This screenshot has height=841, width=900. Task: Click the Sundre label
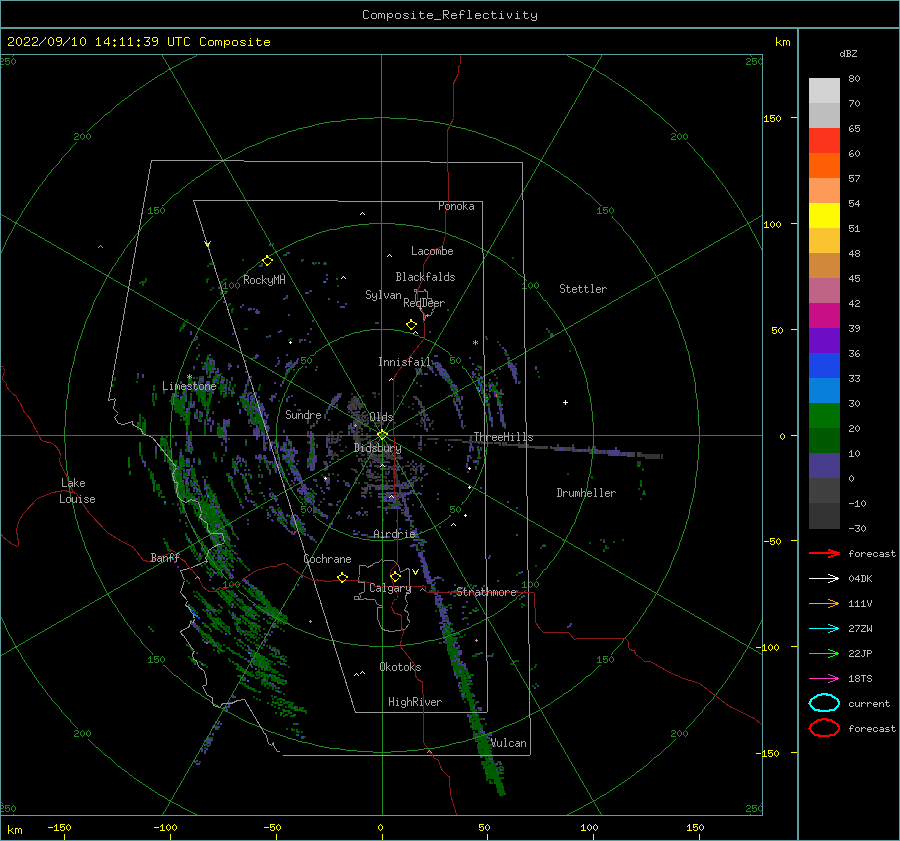tap(303, 414)
